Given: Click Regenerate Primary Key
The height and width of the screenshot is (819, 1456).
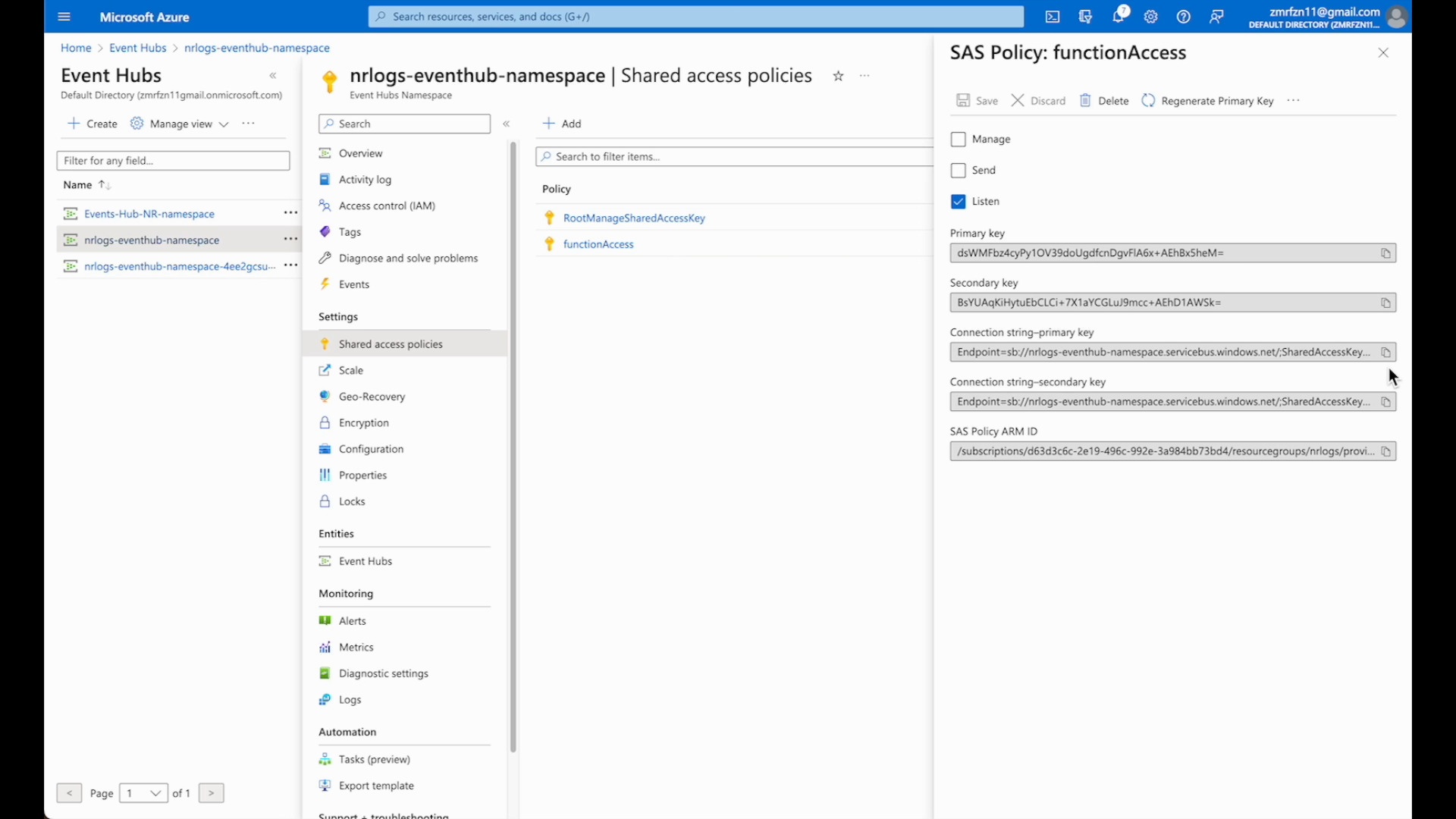Looking at the screenshot, I should [1208, 101].
